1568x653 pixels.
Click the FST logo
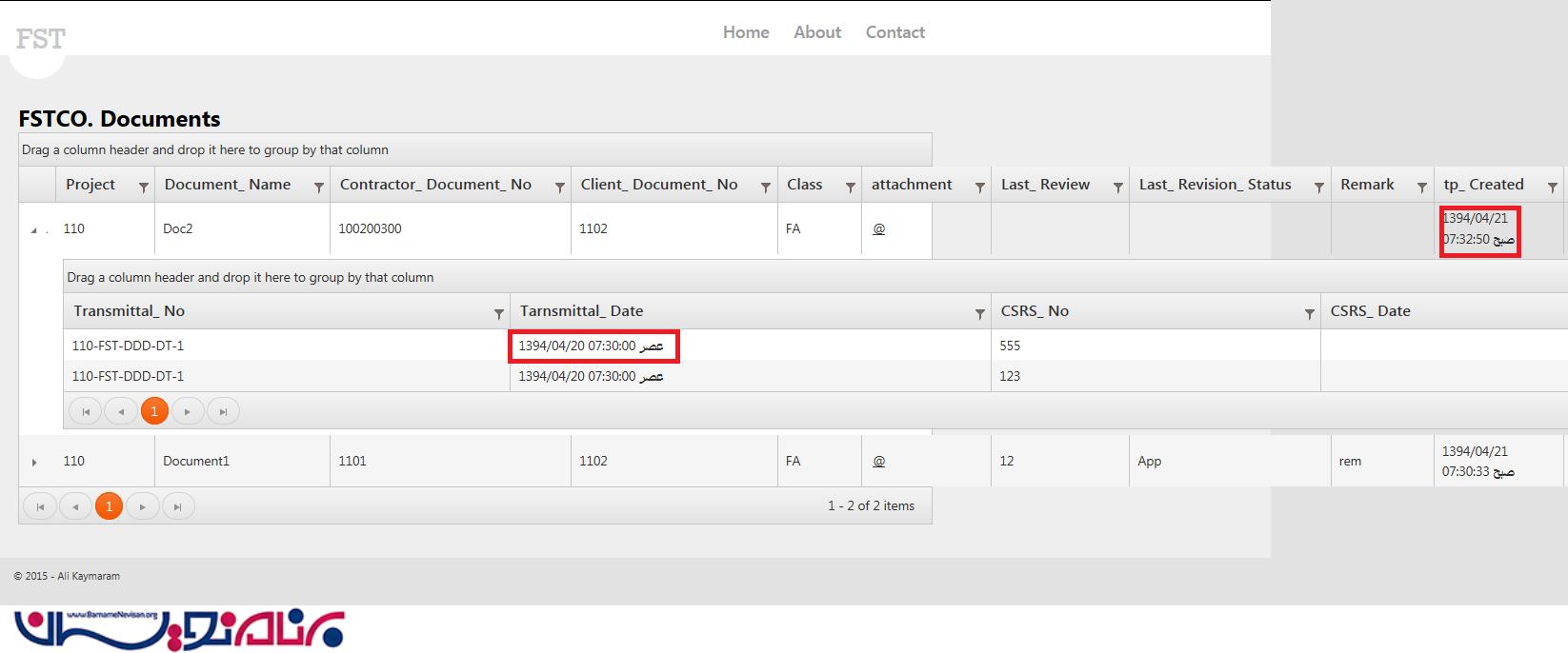[40, 40]
